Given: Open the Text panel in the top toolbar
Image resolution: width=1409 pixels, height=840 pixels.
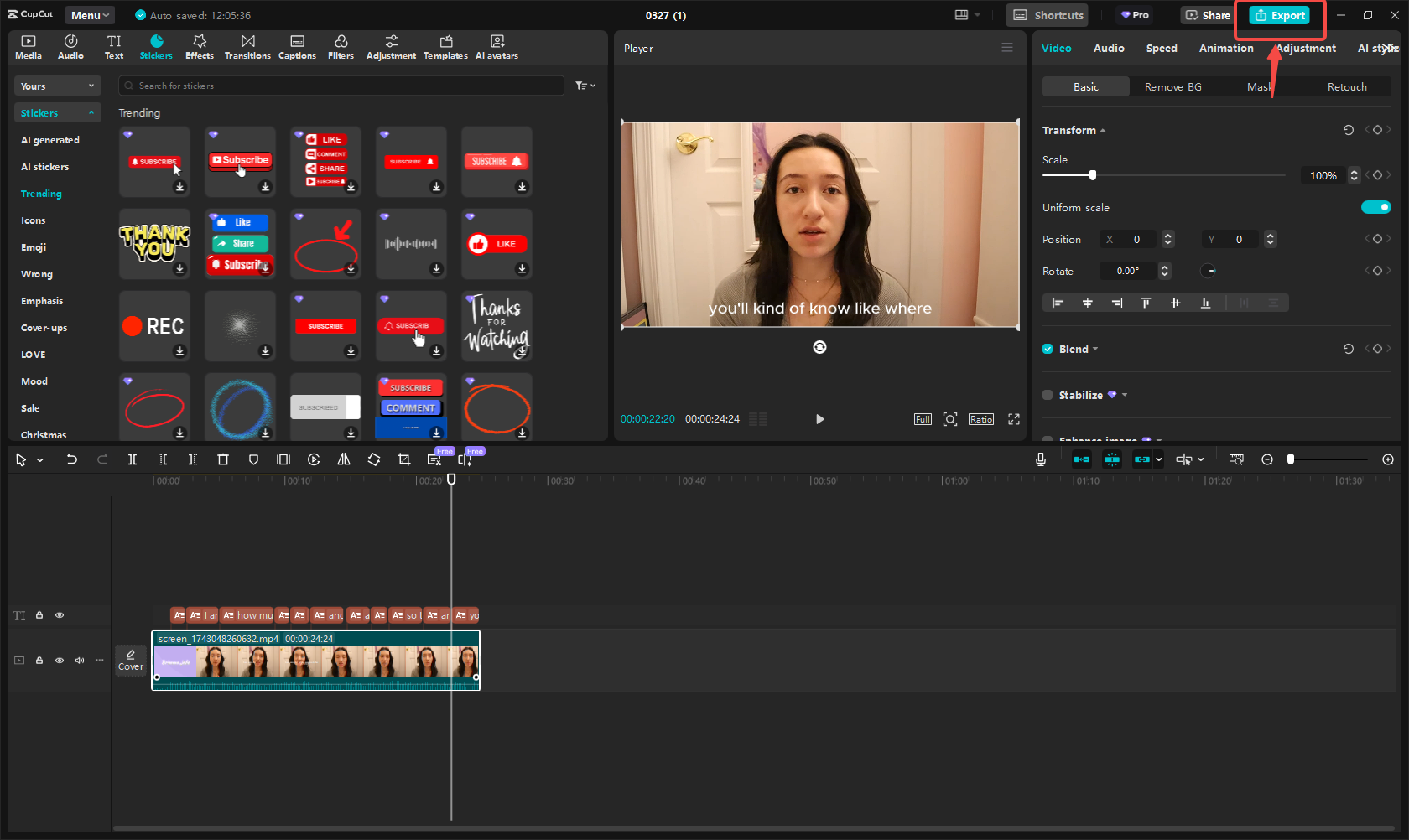Looking at the screenshot, I should coord(114,46).
